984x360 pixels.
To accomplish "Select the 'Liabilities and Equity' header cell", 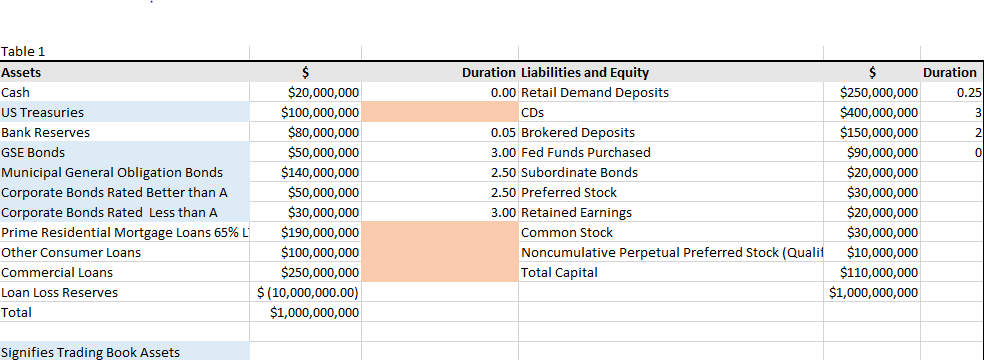I will click(x=670, y=72).
